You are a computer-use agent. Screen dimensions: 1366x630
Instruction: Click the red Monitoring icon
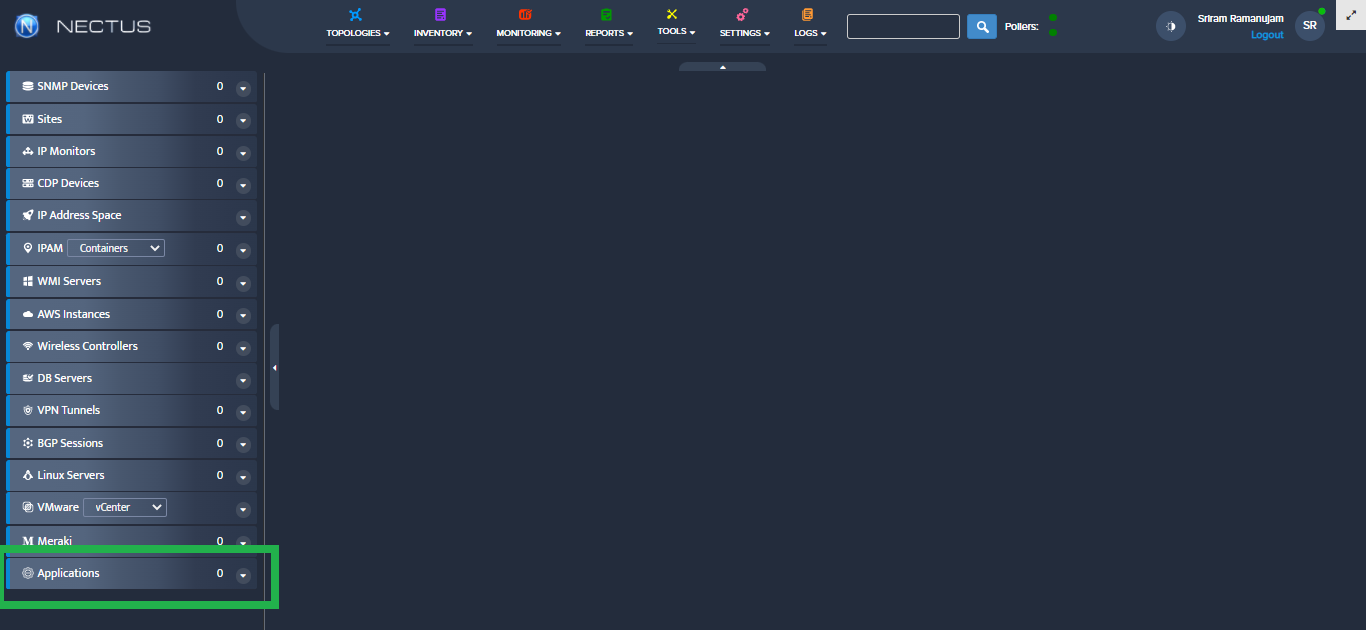tap(526, 14)
